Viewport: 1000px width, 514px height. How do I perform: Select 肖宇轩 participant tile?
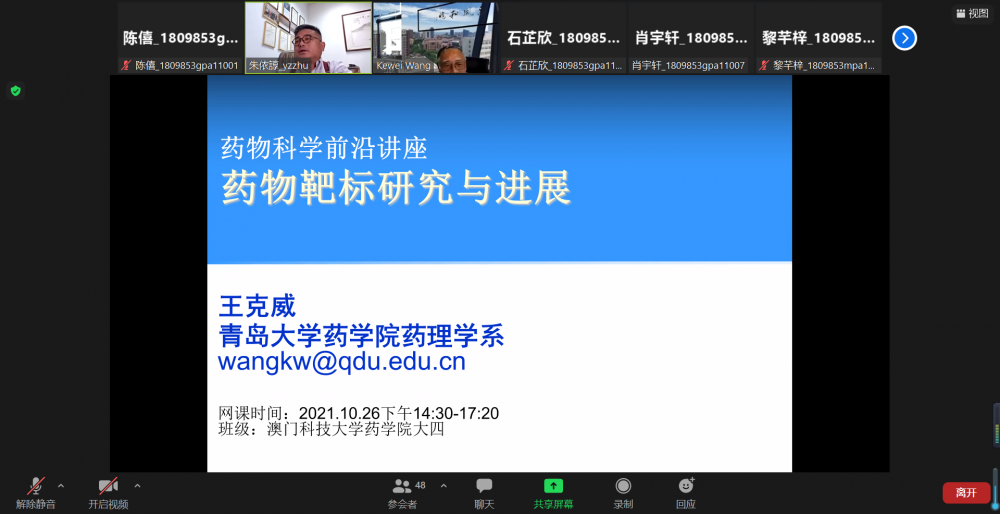click(690, 38)
